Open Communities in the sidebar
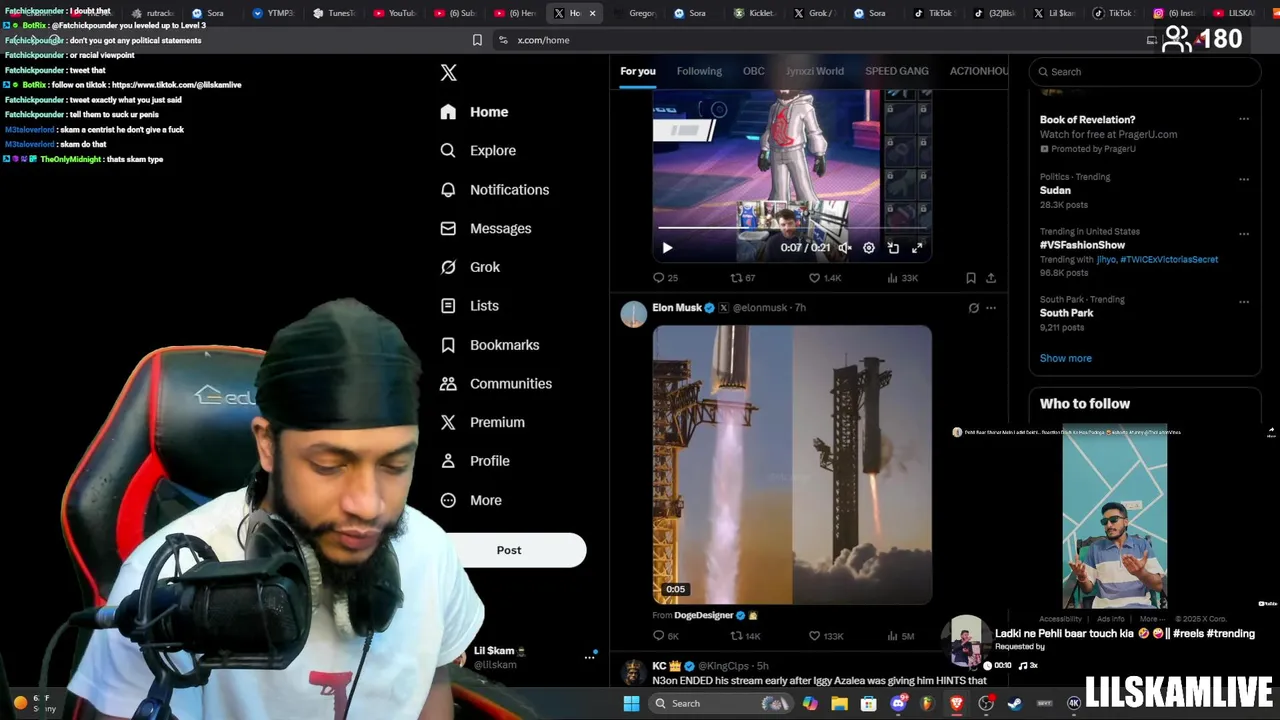The width and height of the screenshot is (1280, 720). coord(496,384)
